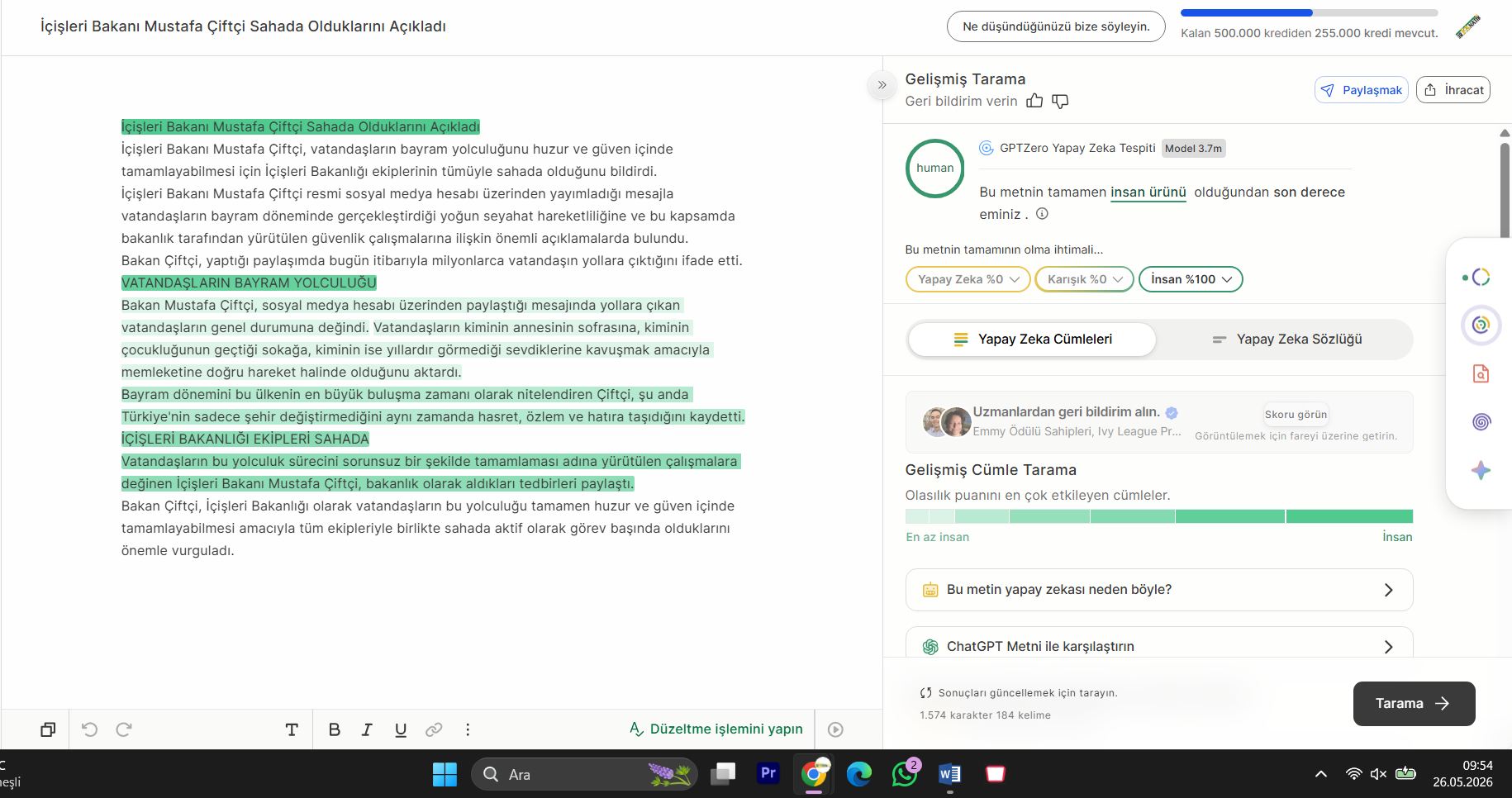Click the Tarama scan button
1512x798 pixels.
click(x=1414, y=704)
